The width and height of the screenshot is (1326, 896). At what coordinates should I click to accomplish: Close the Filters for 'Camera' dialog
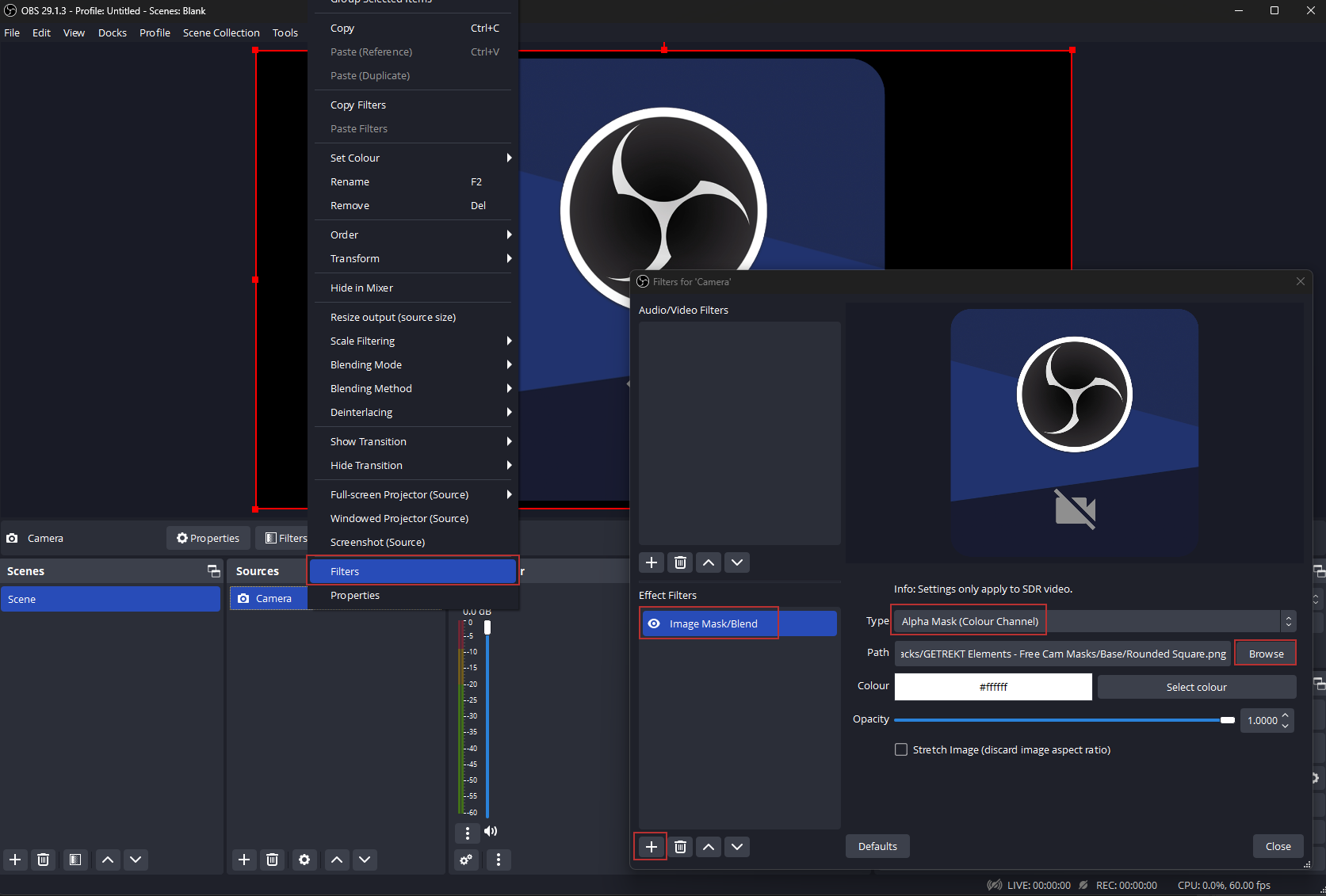click(x=1301, y=281)
